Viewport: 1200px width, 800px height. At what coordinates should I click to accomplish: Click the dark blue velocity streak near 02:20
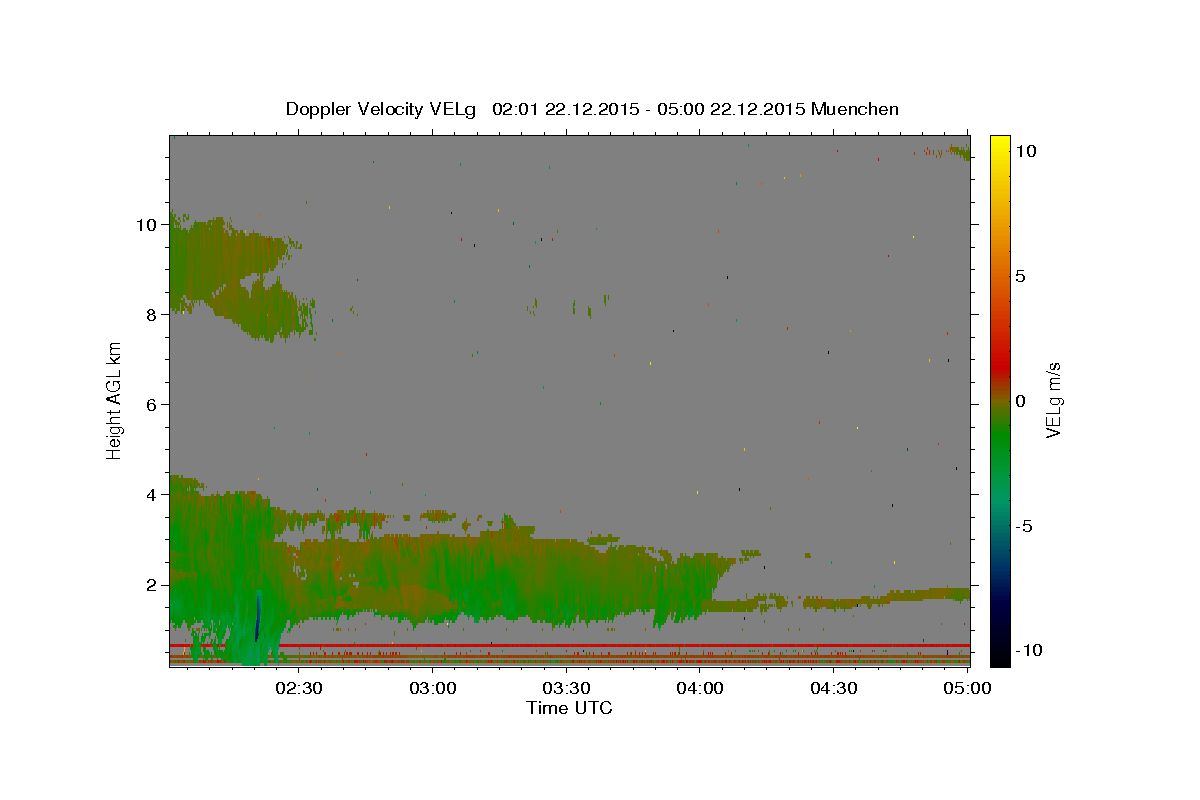coord(258,615)
